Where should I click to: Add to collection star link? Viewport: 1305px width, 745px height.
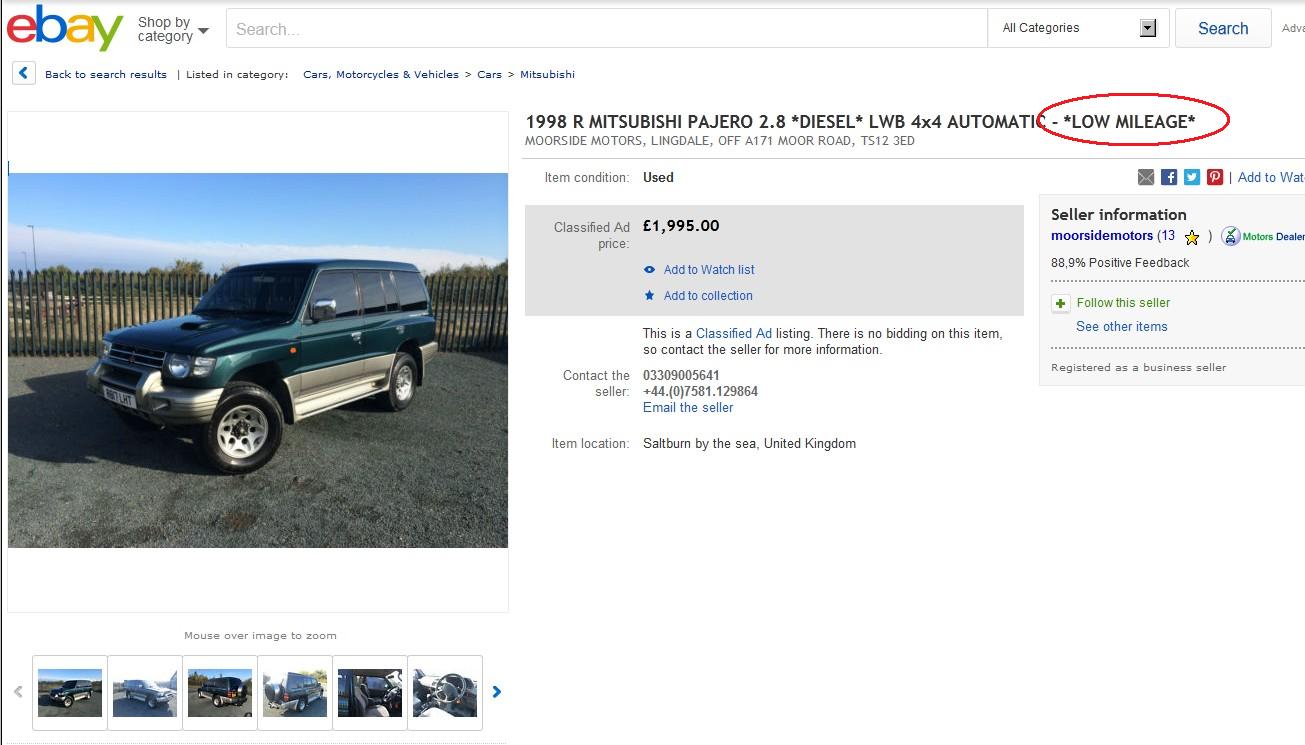pos(698,296)
